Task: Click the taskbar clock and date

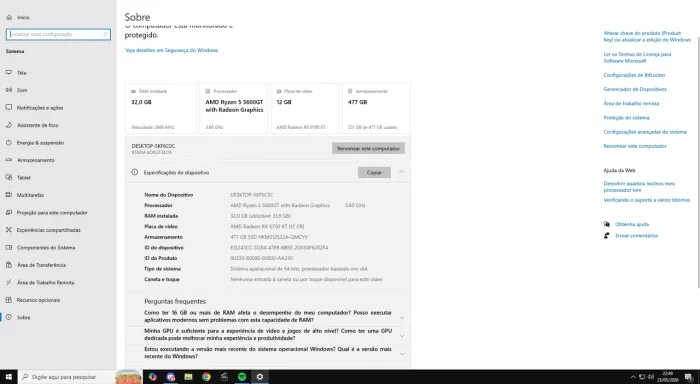Action: tap(667, 377)
